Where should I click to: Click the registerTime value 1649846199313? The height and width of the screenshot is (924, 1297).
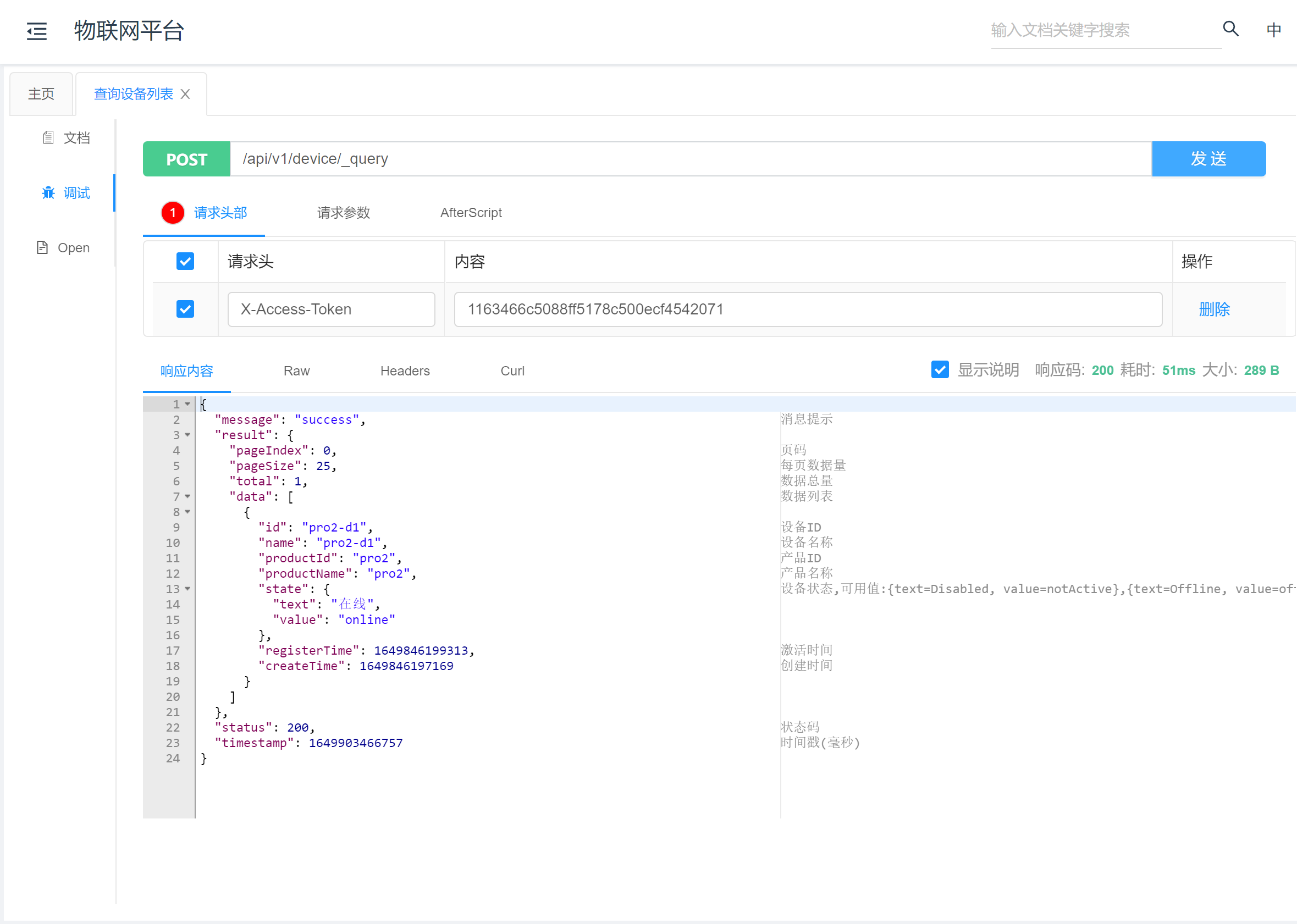click(x=421, y=650)
